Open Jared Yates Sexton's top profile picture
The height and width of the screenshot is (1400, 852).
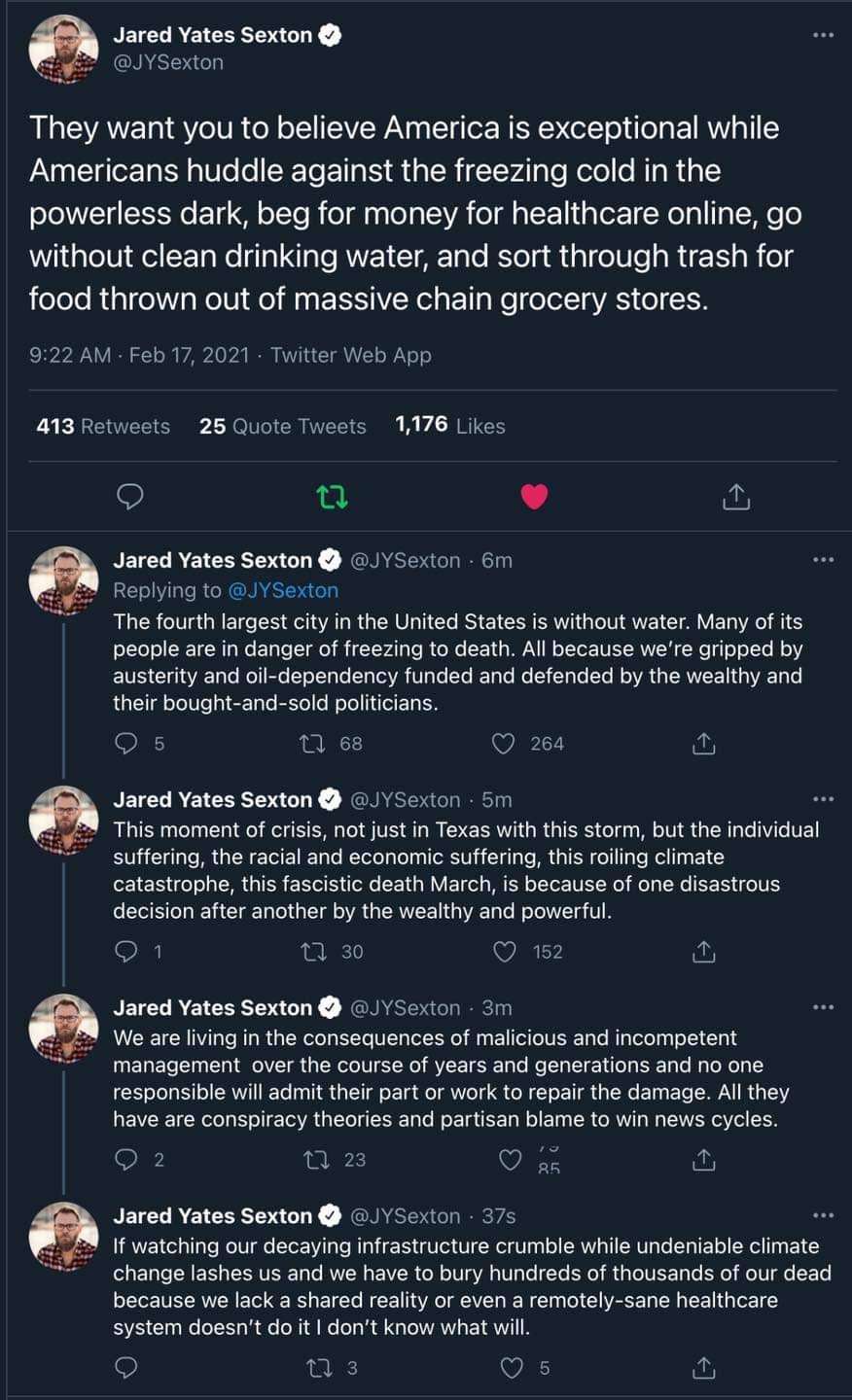(x=64, y=49)
